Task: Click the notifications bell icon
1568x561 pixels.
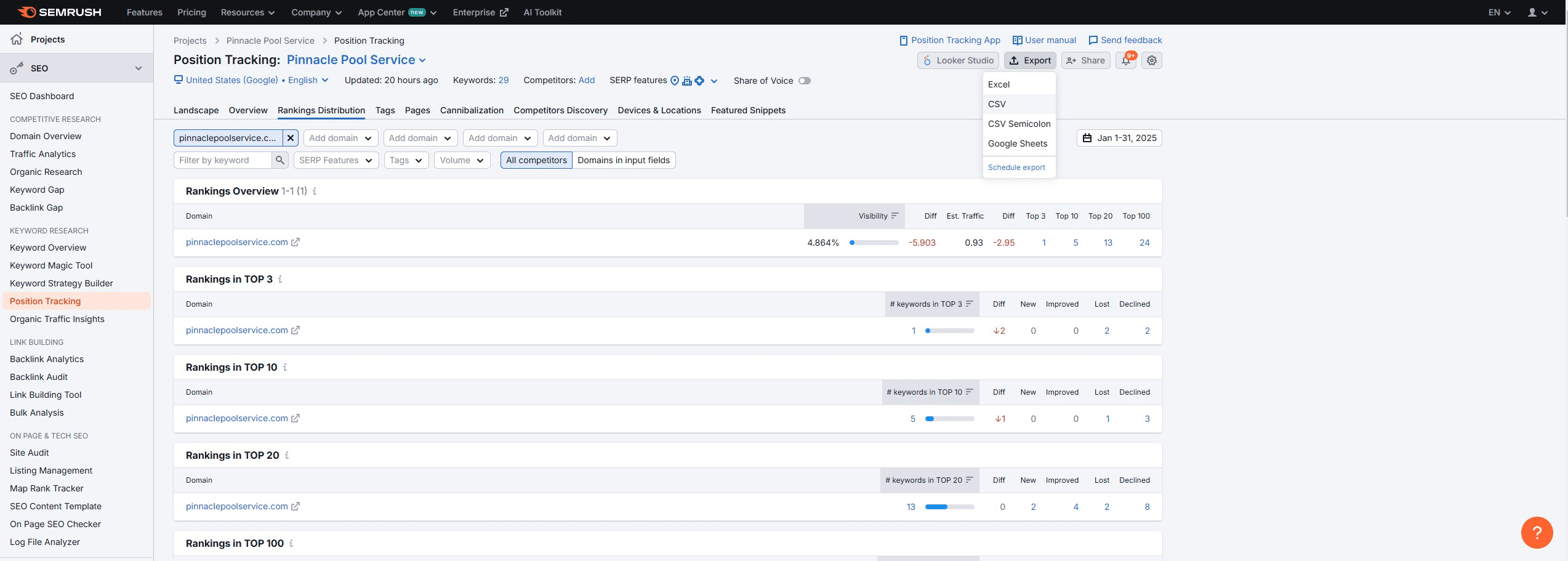Action: click(x=1125, y=60)
